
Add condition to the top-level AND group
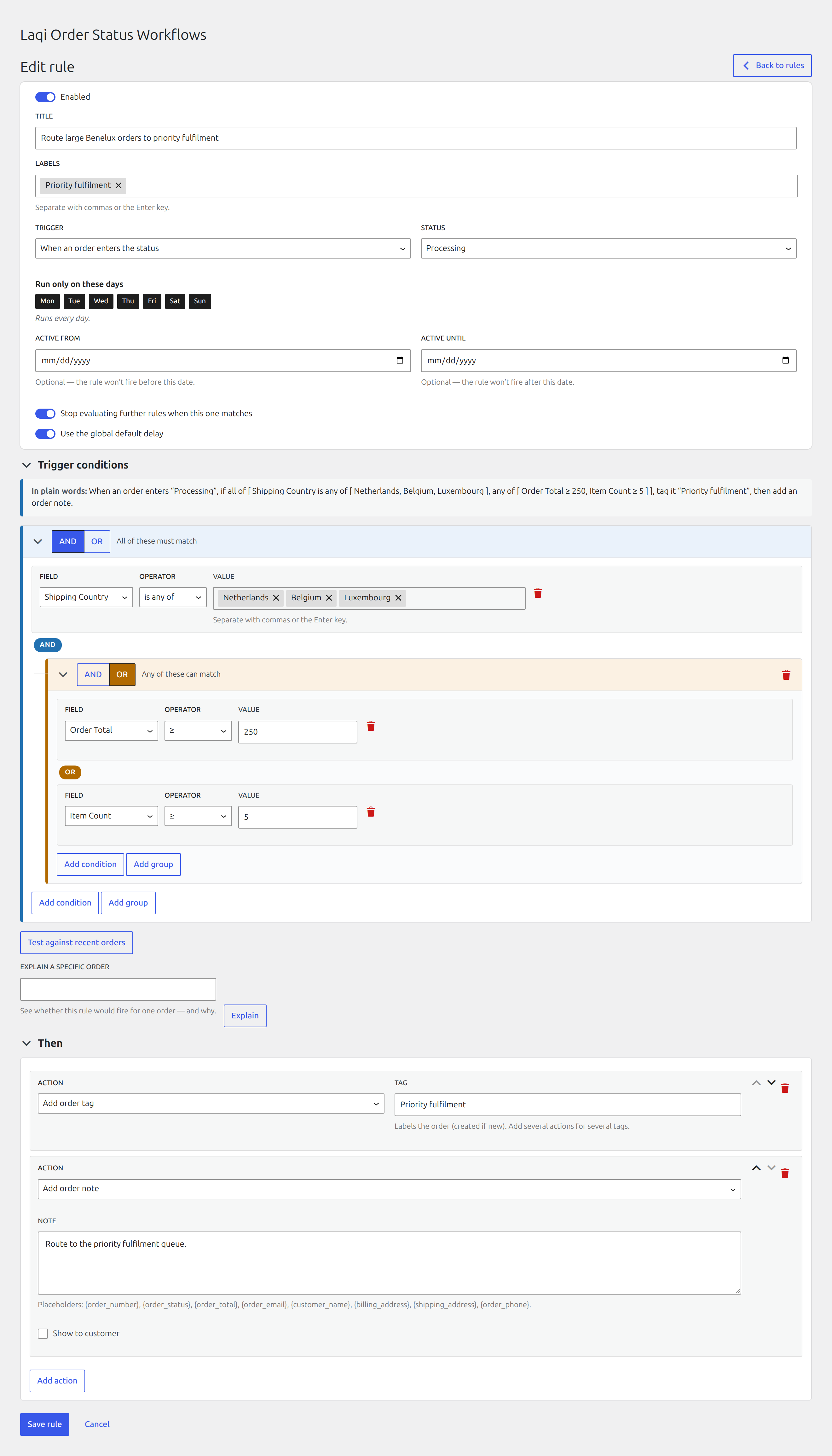(65, 903)
